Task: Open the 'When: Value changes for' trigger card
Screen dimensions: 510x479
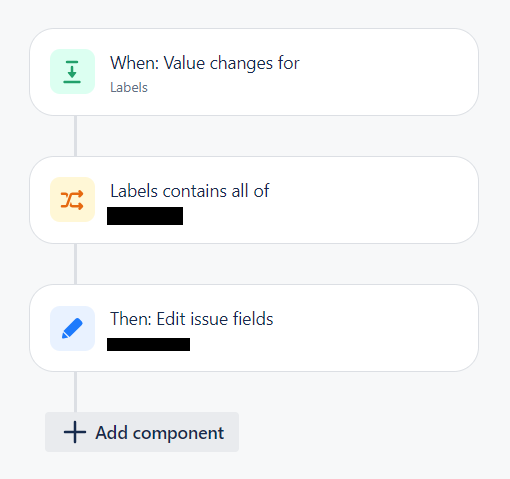Action: [x=254, y=72]
